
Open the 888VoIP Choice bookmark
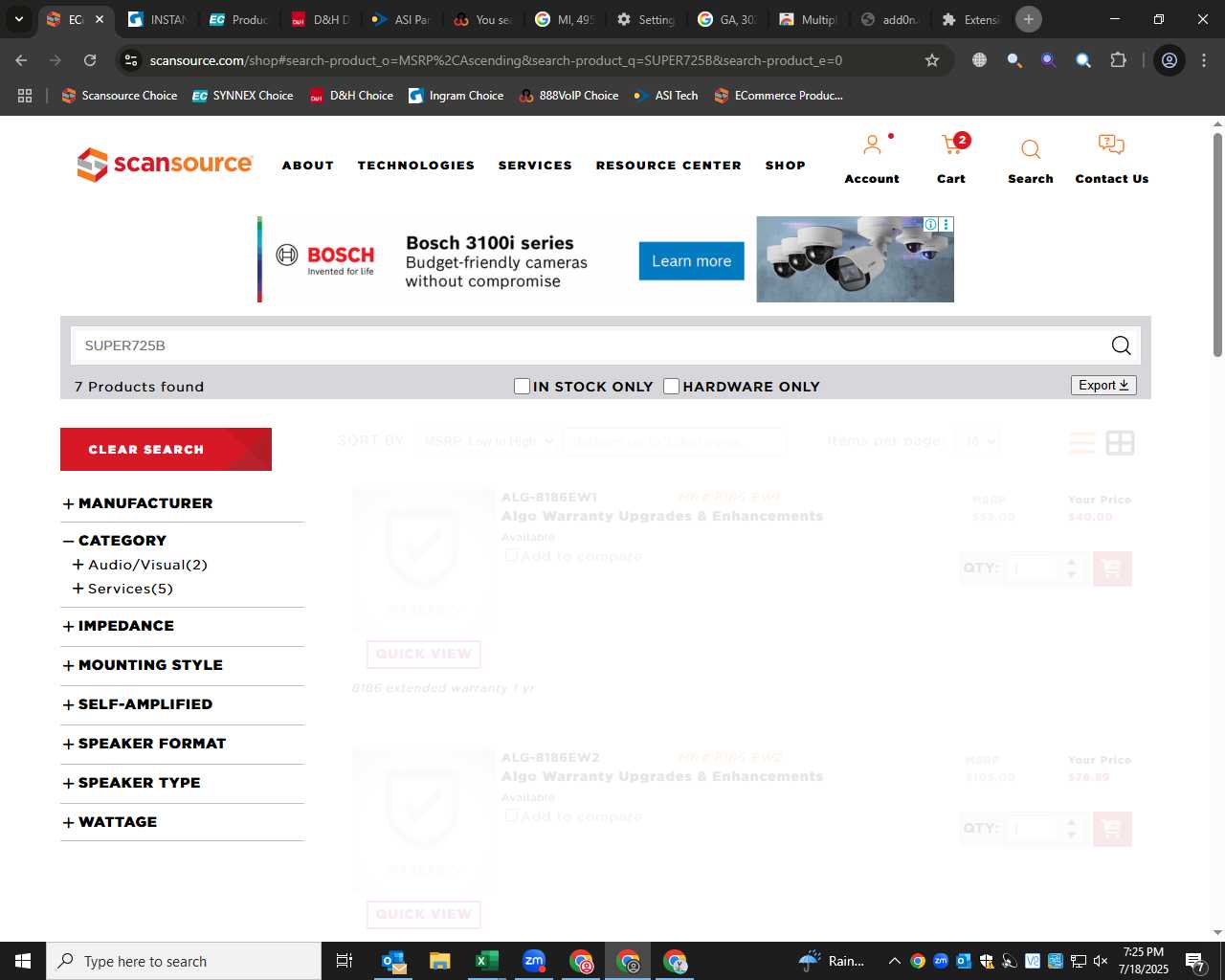tap(569, 96)
